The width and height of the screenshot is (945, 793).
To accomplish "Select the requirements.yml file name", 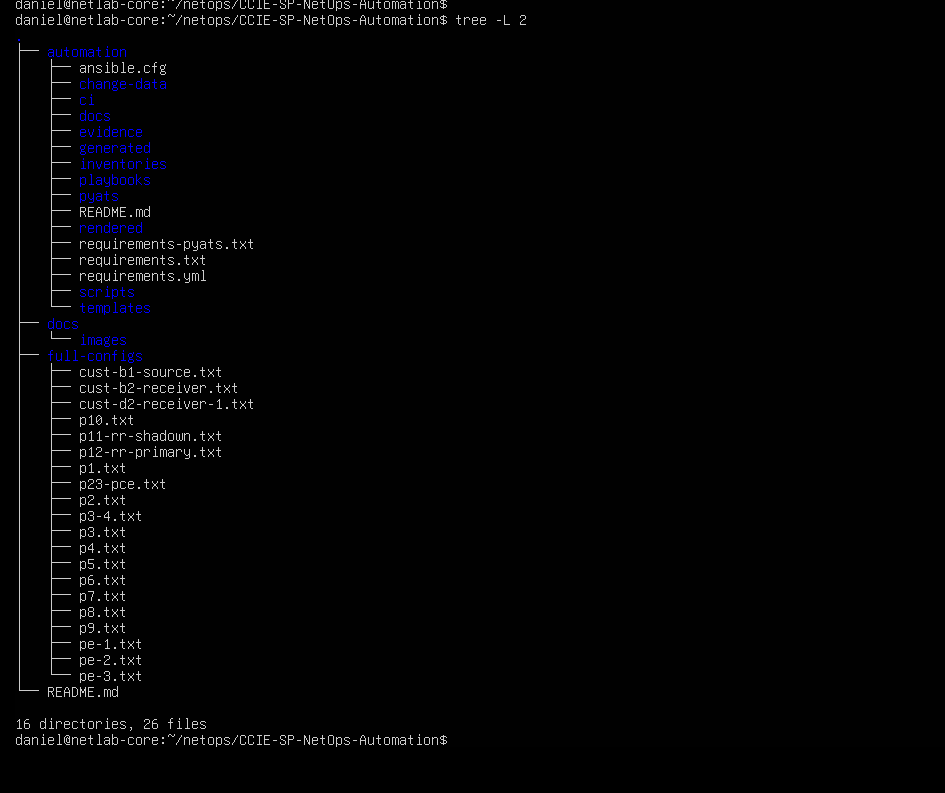I will (x=142, y=276).
